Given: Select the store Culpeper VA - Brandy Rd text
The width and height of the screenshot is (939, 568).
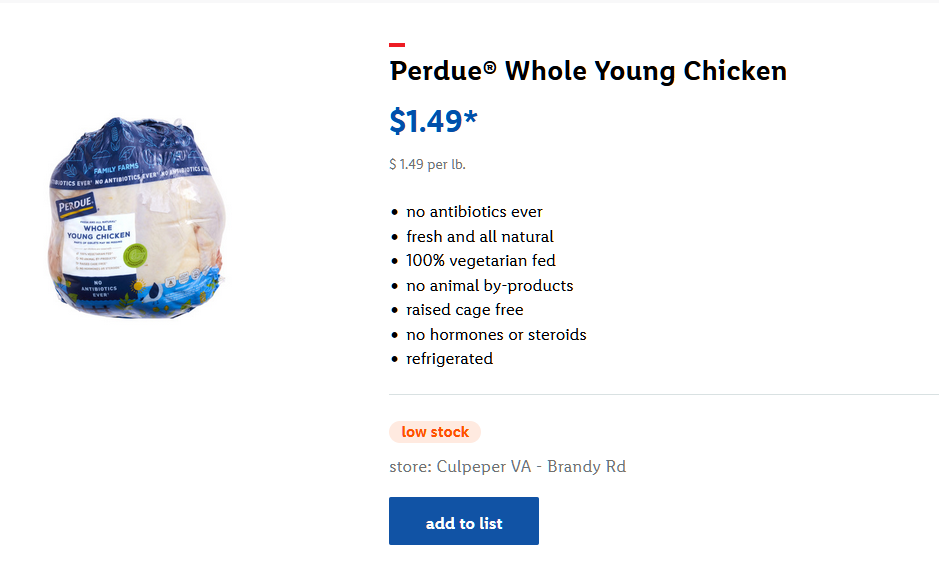Looking at the screenshot, I should point(507,467).
